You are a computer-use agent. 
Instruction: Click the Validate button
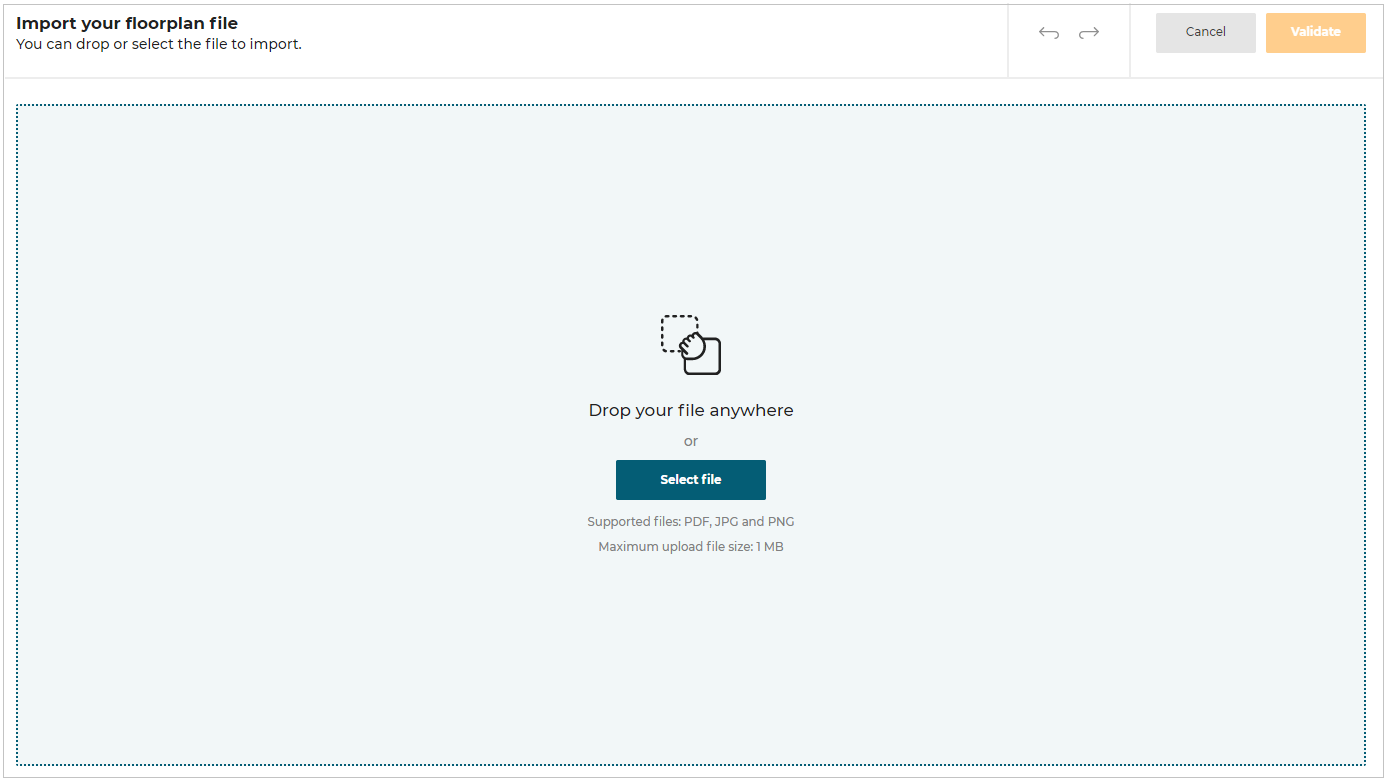[1315, 32]
